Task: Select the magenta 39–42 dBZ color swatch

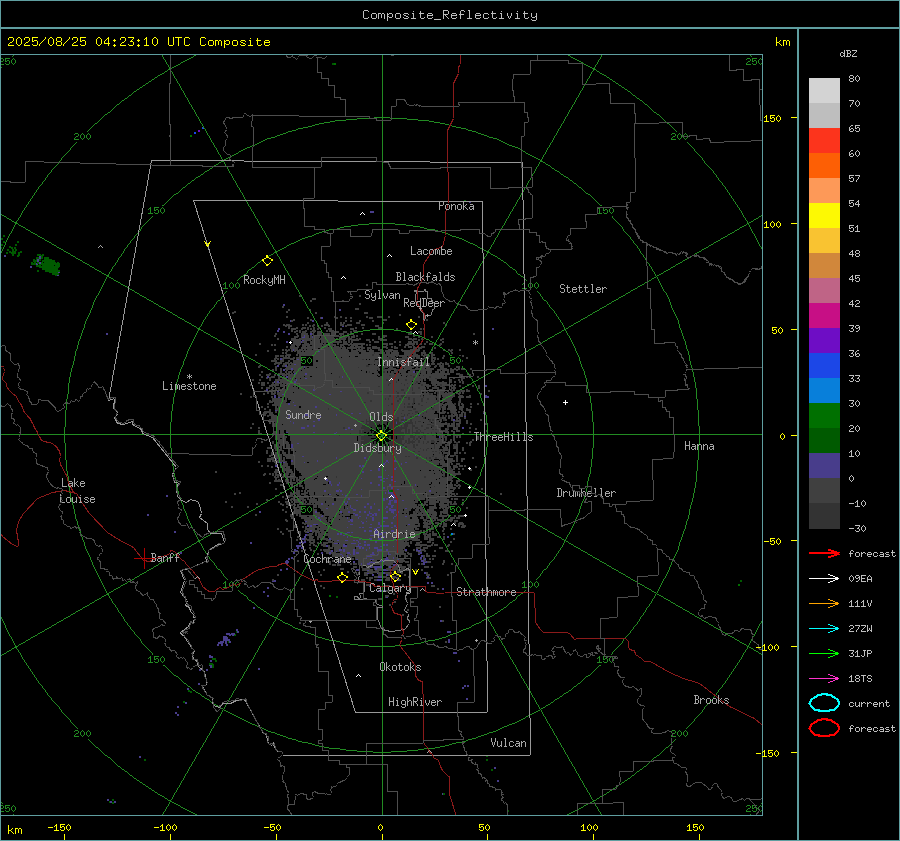Action: tap(824, 316)
